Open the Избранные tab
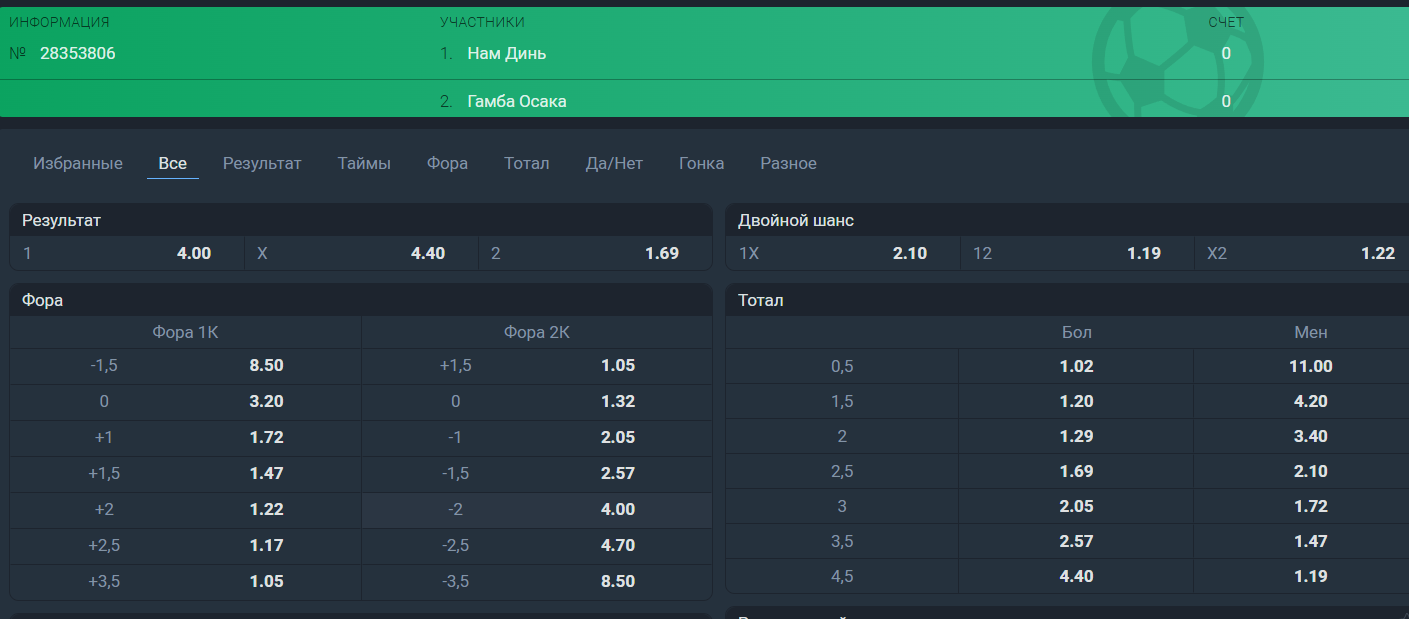This screenshot has height=619, width=1409. coord(78,163)
